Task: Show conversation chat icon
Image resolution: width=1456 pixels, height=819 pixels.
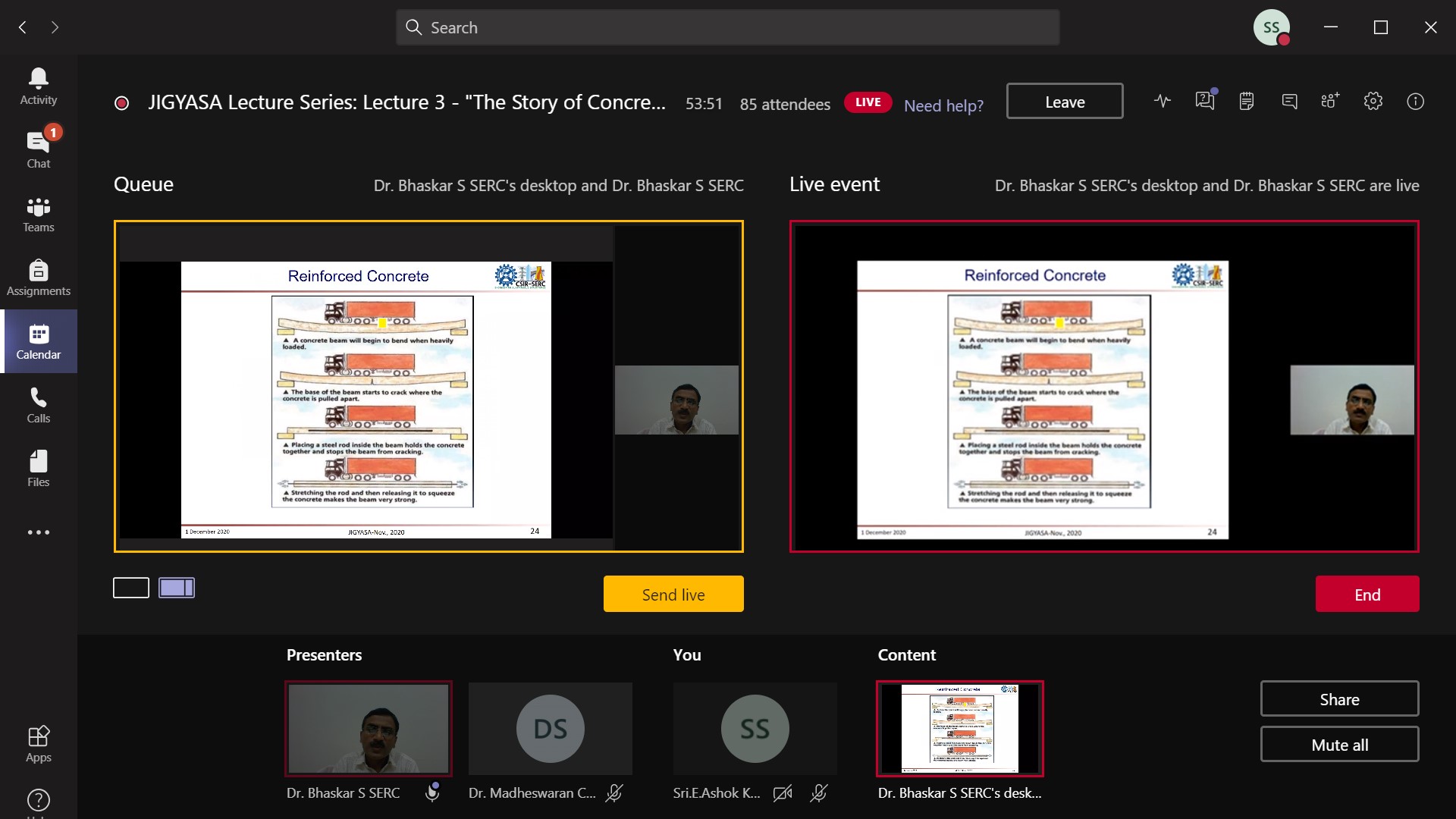Action: tap(1289, 101)
